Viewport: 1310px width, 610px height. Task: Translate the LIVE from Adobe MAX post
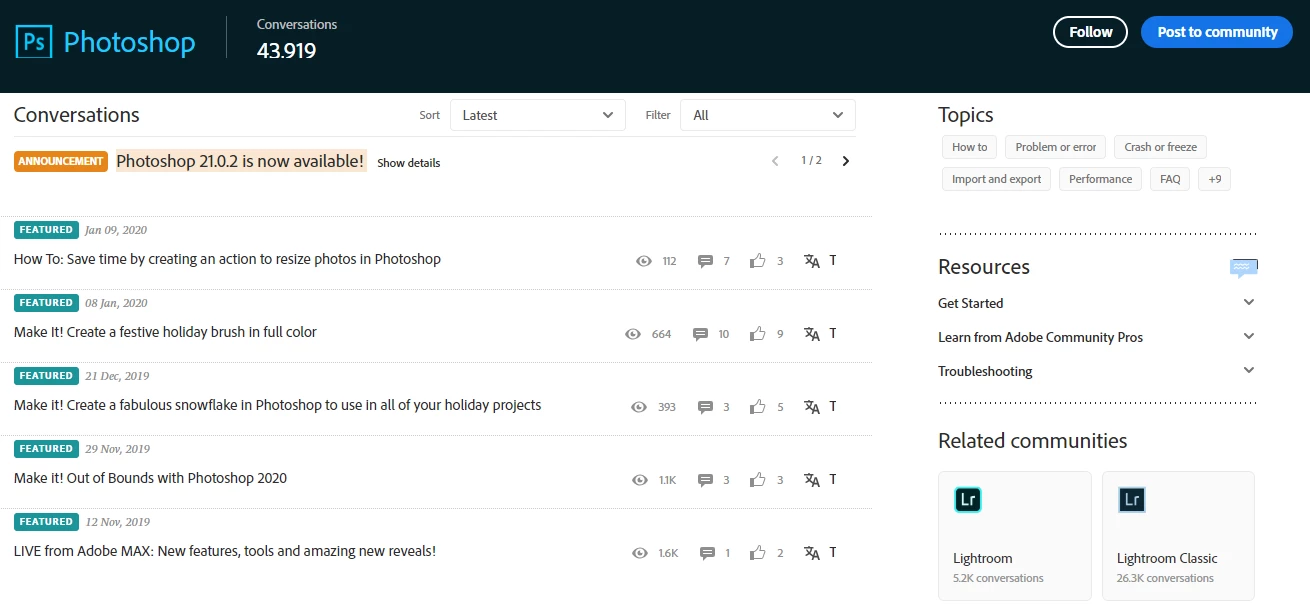812,553
